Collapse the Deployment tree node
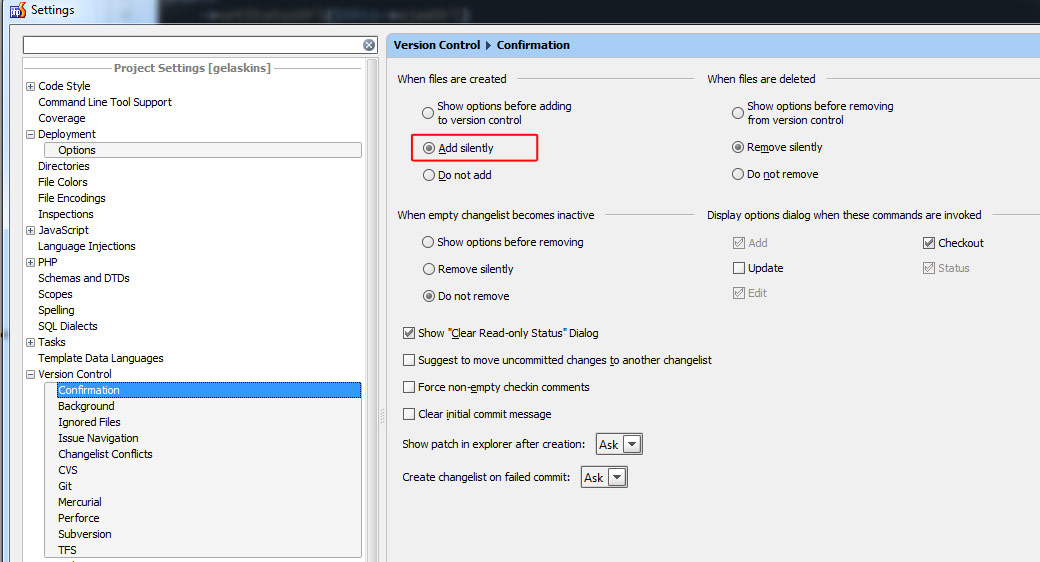 tap(31, 134)
